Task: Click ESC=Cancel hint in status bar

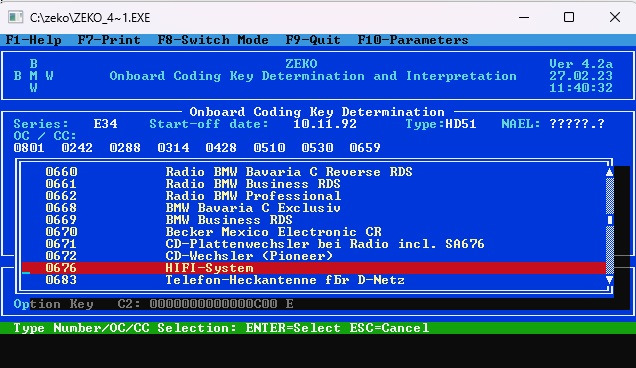Action: point(389,328)
